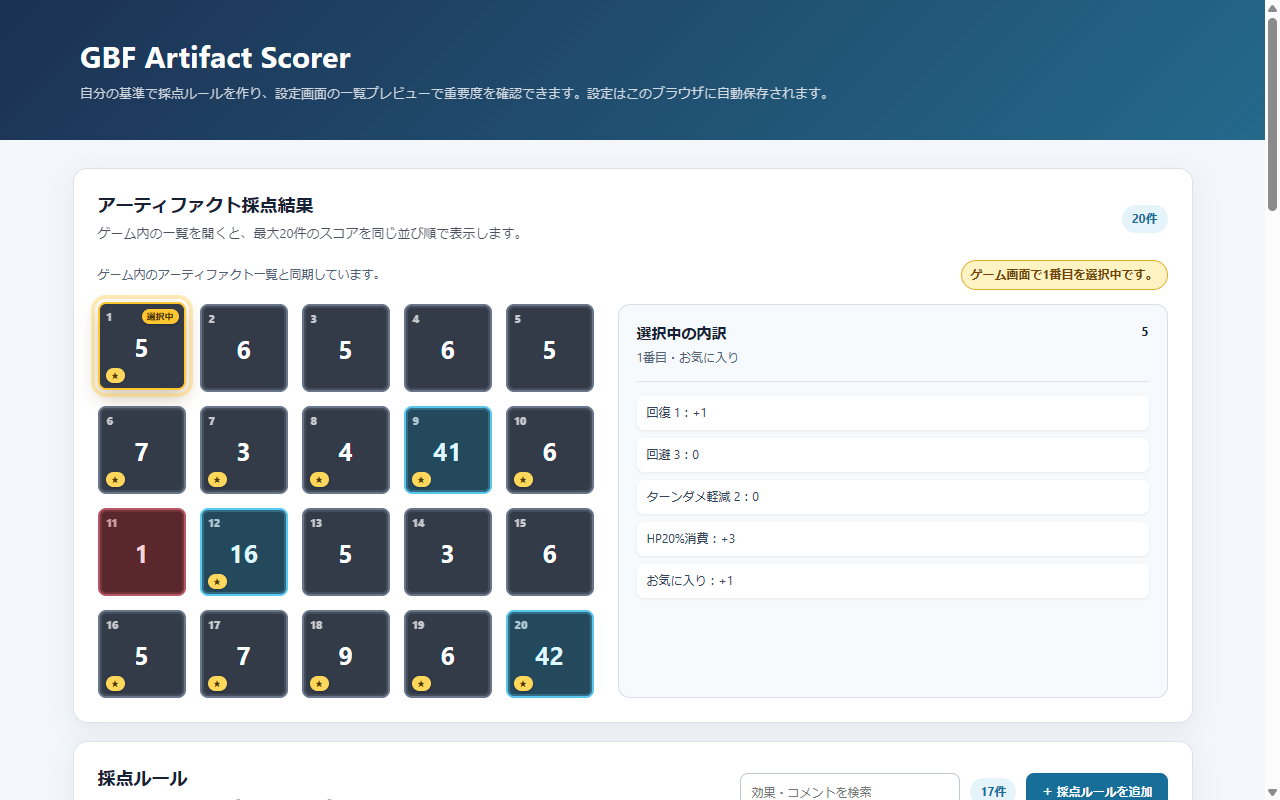Select artifact tile number 16 scoring 5
1280x800 pixels.
pyautogui.click(x=142, y=653)
